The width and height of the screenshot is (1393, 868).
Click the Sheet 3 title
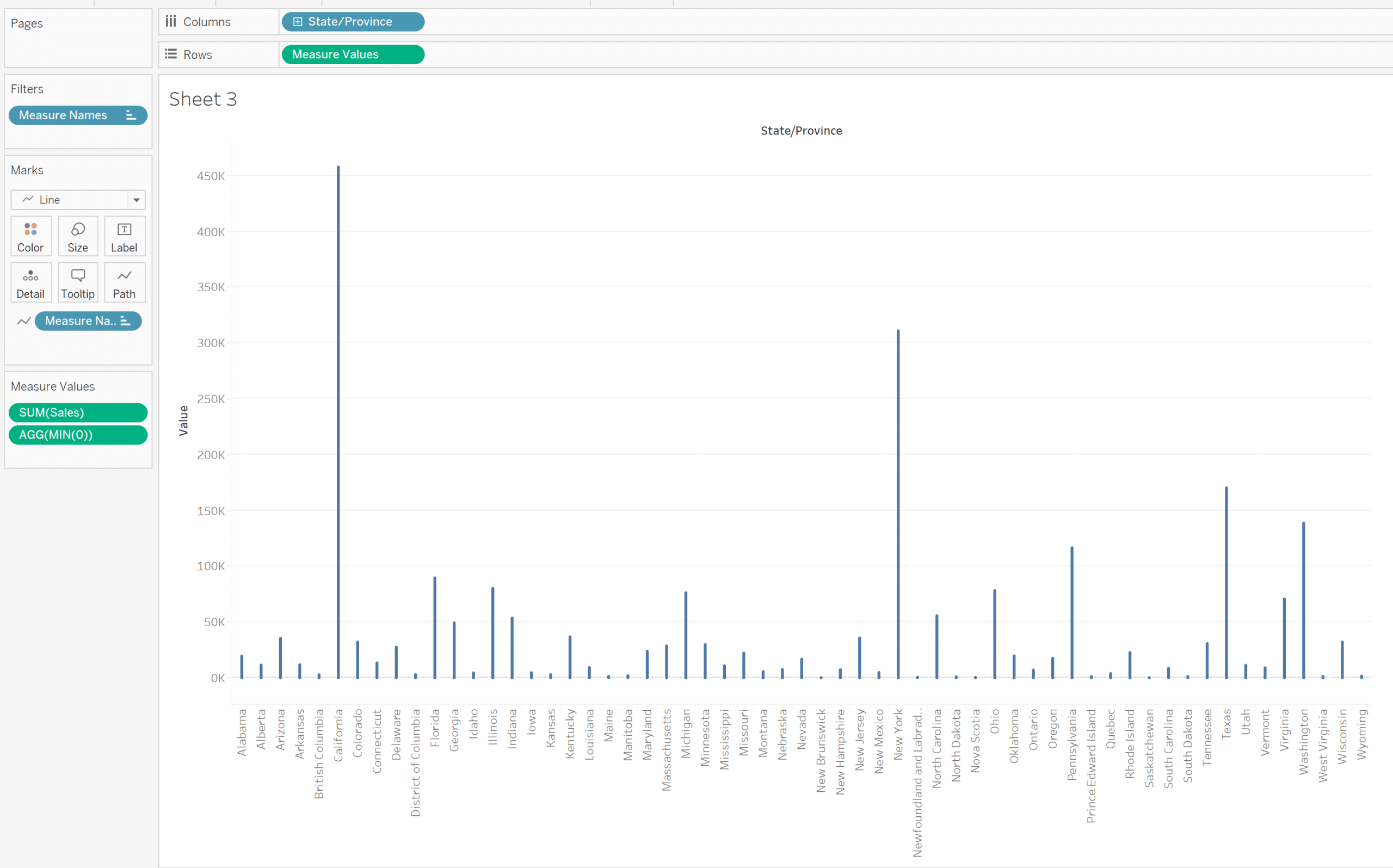(202, 99)
